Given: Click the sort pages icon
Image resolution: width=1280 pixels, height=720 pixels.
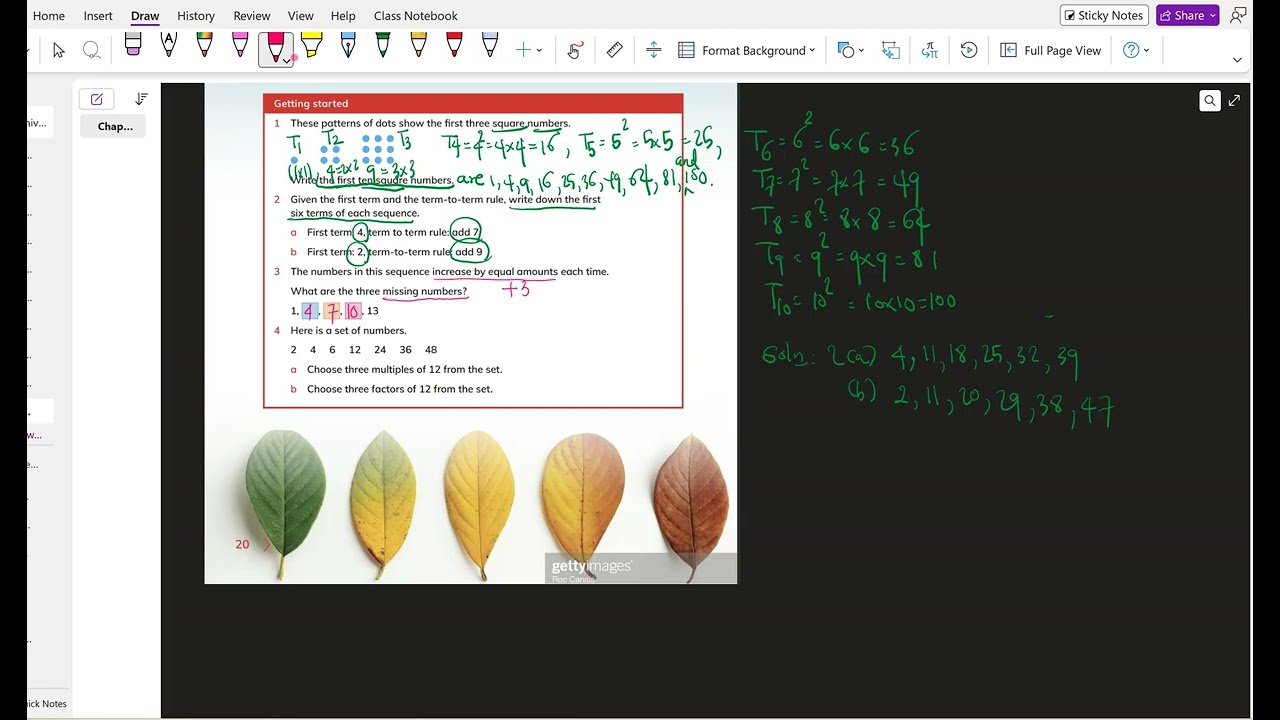Looking at the screenshot, I should pyautogui.click(x=141, y=99).
